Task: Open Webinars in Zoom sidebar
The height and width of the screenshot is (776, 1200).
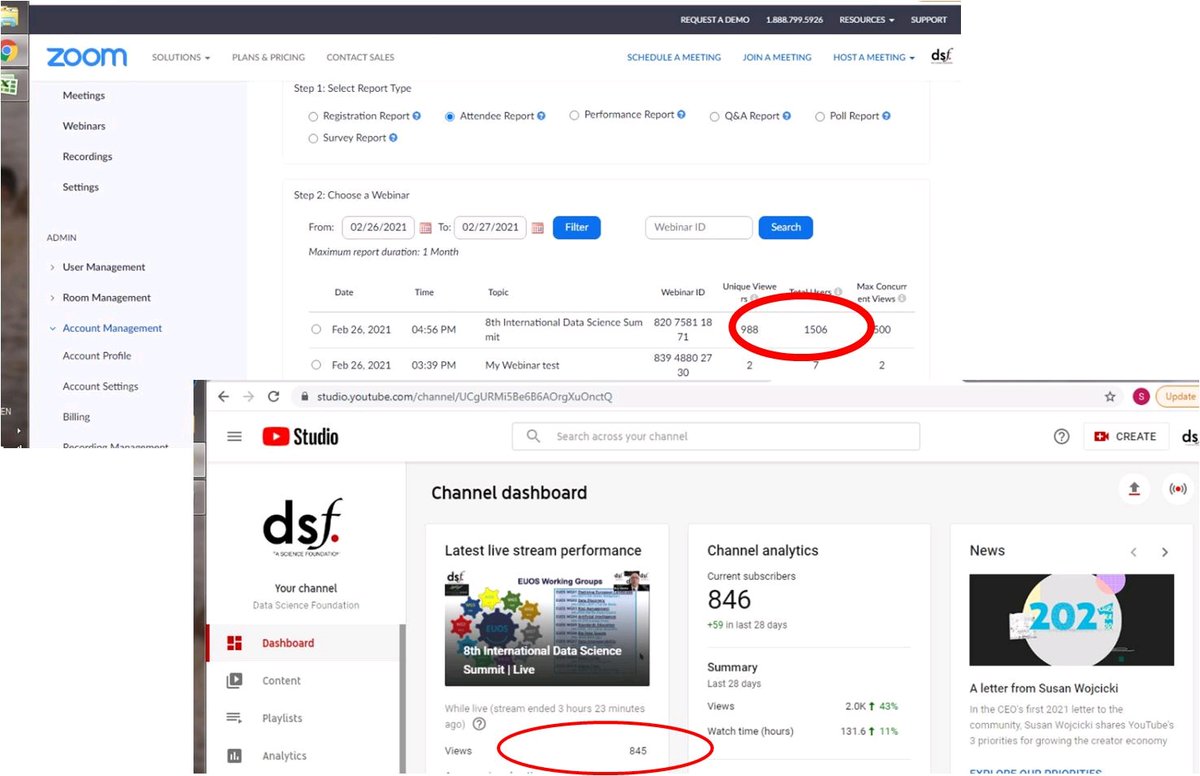Action: [84, 126]
